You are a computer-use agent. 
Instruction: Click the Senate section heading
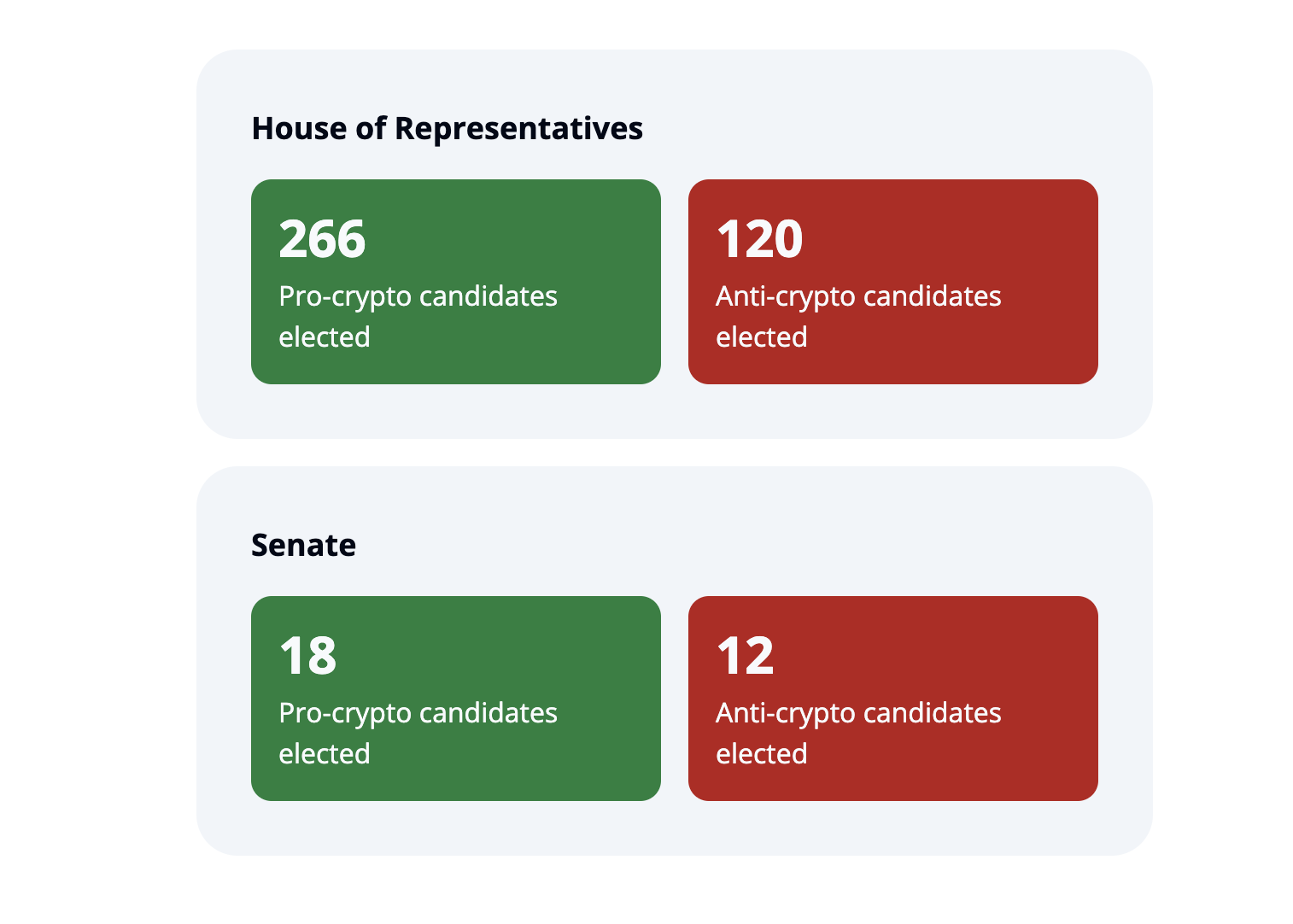[303, 545]
